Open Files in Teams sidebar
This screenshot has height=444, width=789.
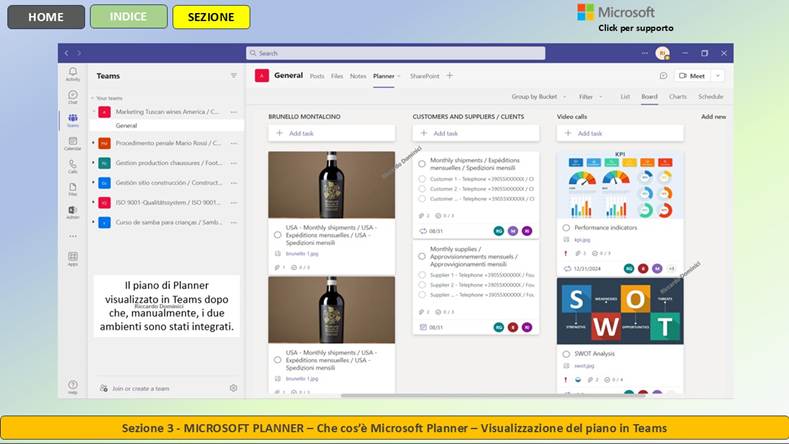click(73, 189)
